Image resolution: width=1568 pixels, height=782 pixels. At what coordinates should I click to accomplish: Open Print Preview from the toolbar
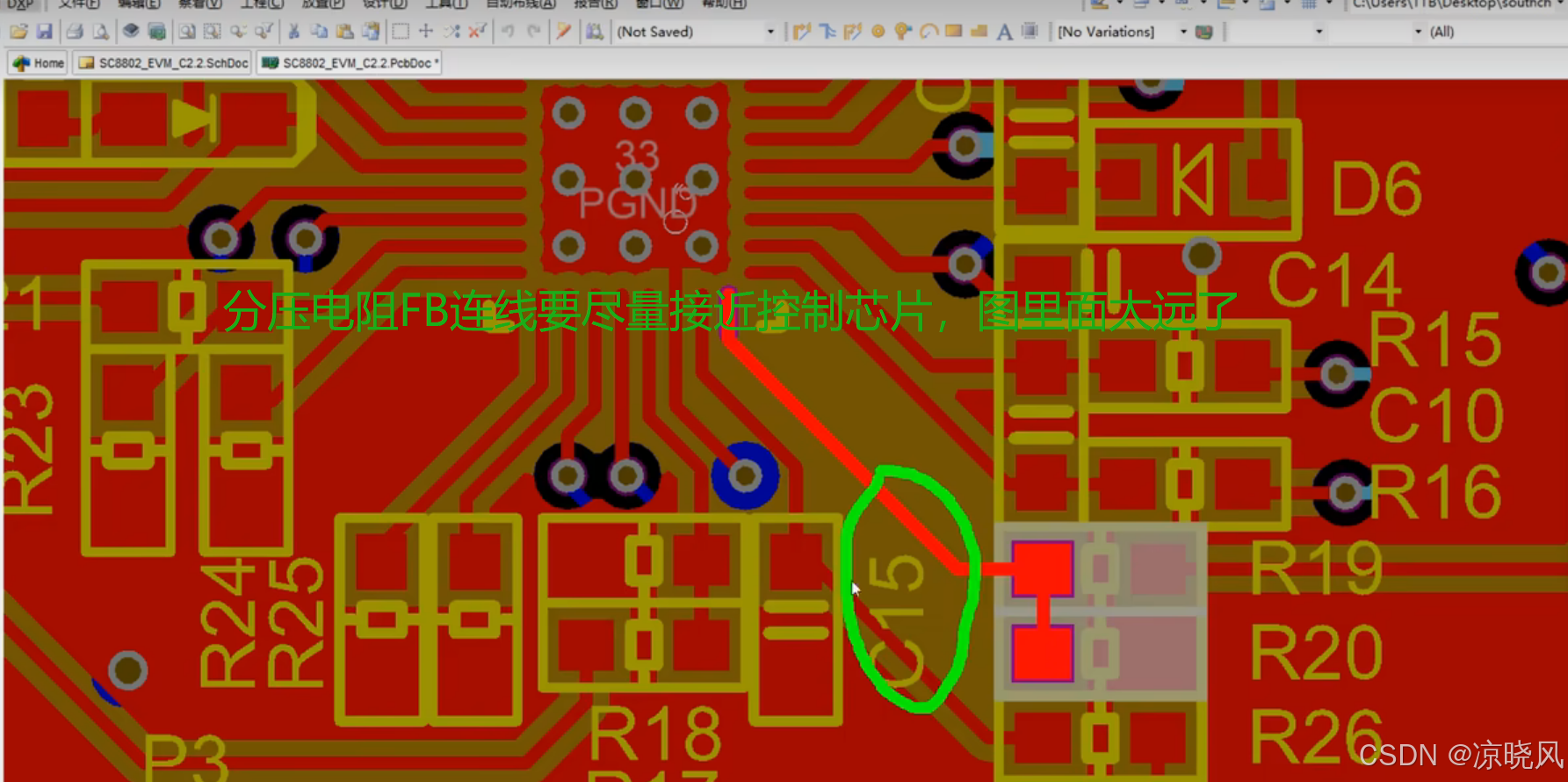click(x=101, y=32)
